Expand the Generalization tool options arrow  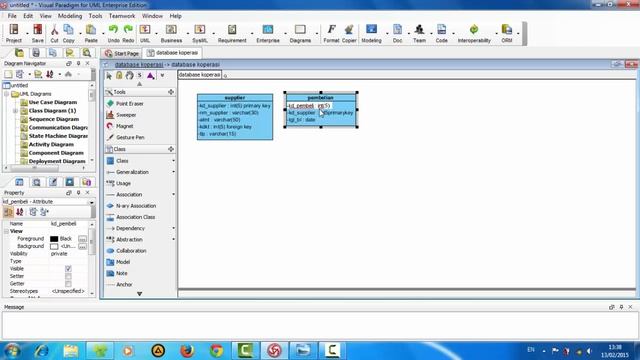point(173,172)
